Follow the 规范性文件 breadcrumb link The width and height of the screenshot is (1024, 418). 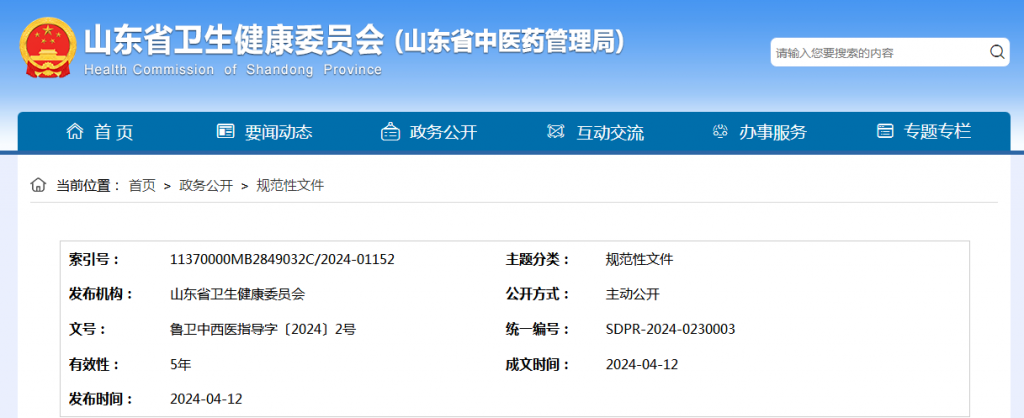[x=290, y=186]
